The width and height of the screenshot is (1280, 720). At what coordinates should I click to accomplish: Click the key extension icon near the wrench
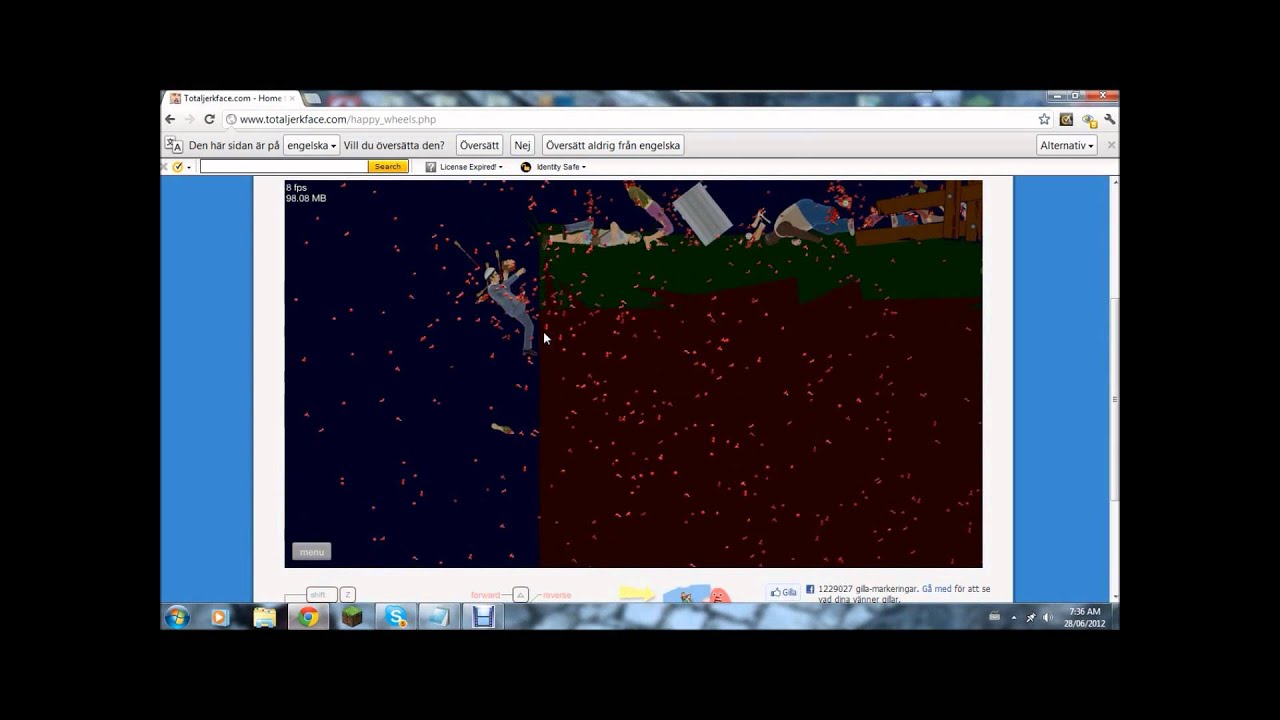tap(1089, 119)
